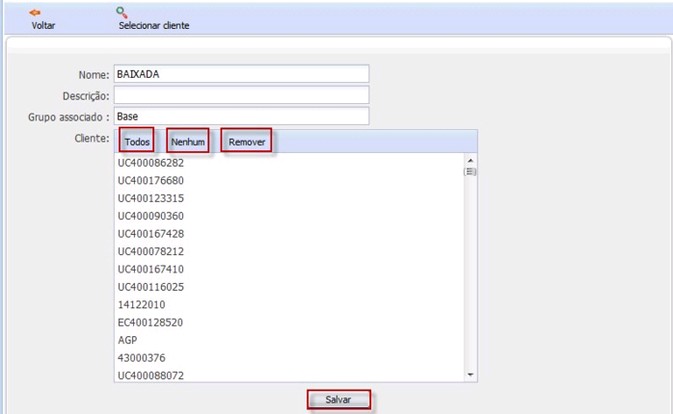
Task: Select client EC400128520
Action: (x=151, y=323)
